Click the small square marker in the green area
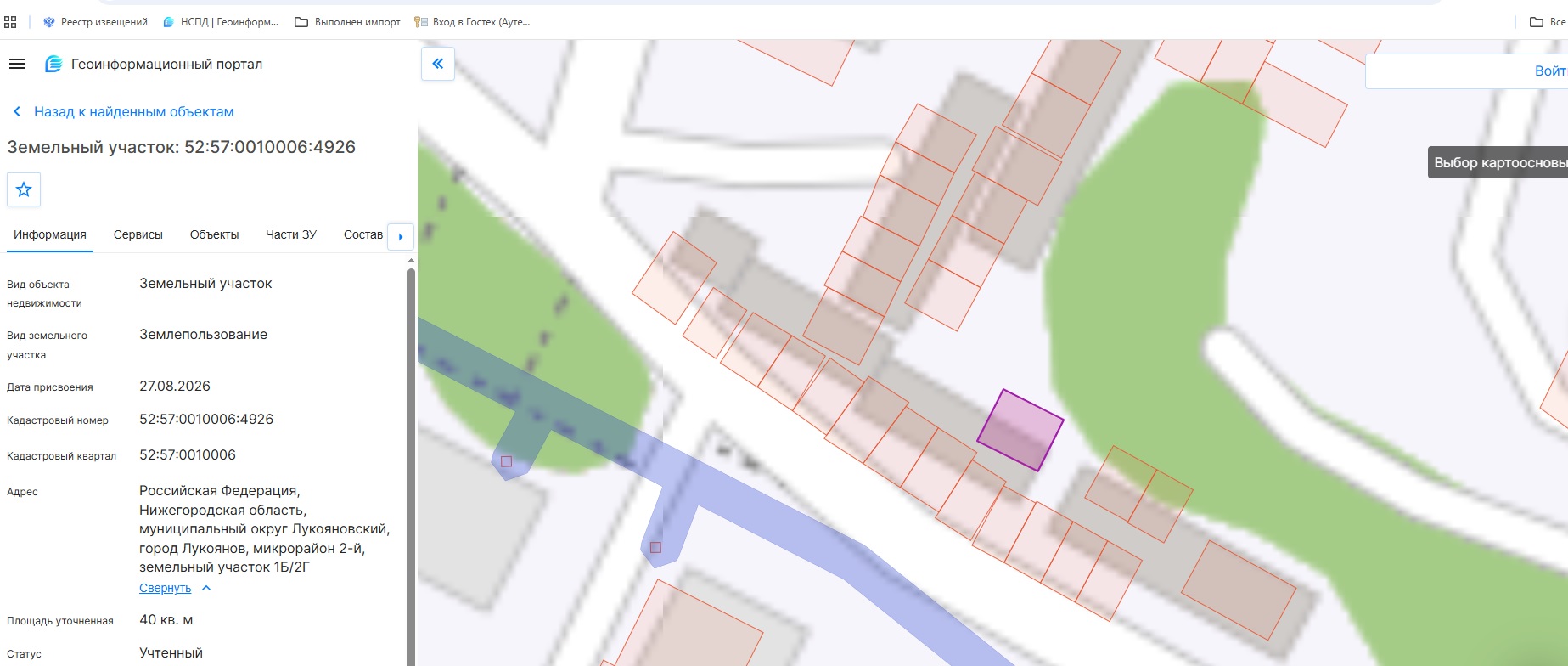The width and height of the screenshot is (1568, 666). pos(506,461)
